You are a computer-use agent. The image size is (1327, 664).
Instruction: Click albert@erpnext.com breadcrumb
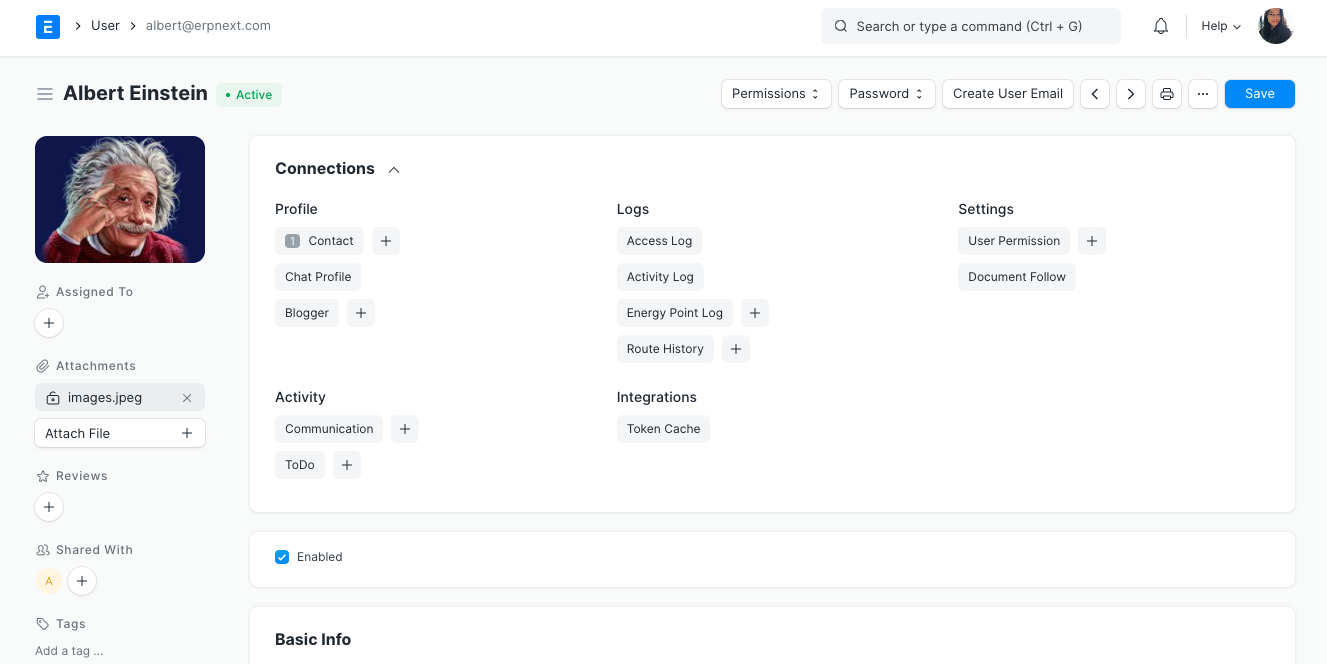coord(208,26)
